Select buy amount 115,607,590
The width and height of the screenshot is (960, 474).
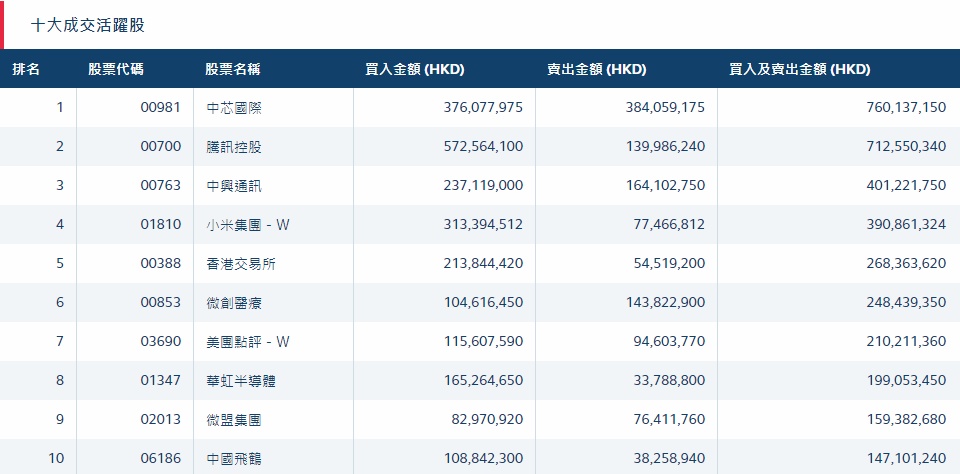[x=483, y=341]
